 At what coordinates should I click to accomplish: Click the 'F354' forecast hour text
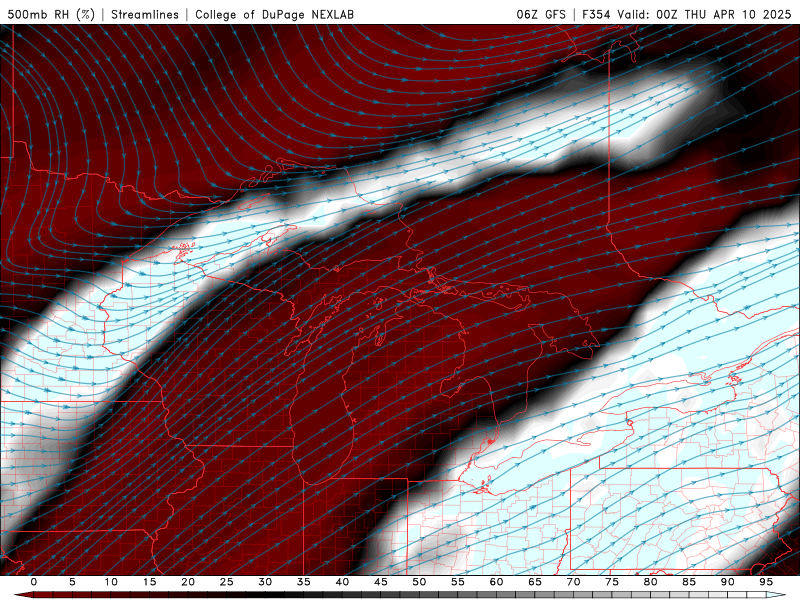596,14
